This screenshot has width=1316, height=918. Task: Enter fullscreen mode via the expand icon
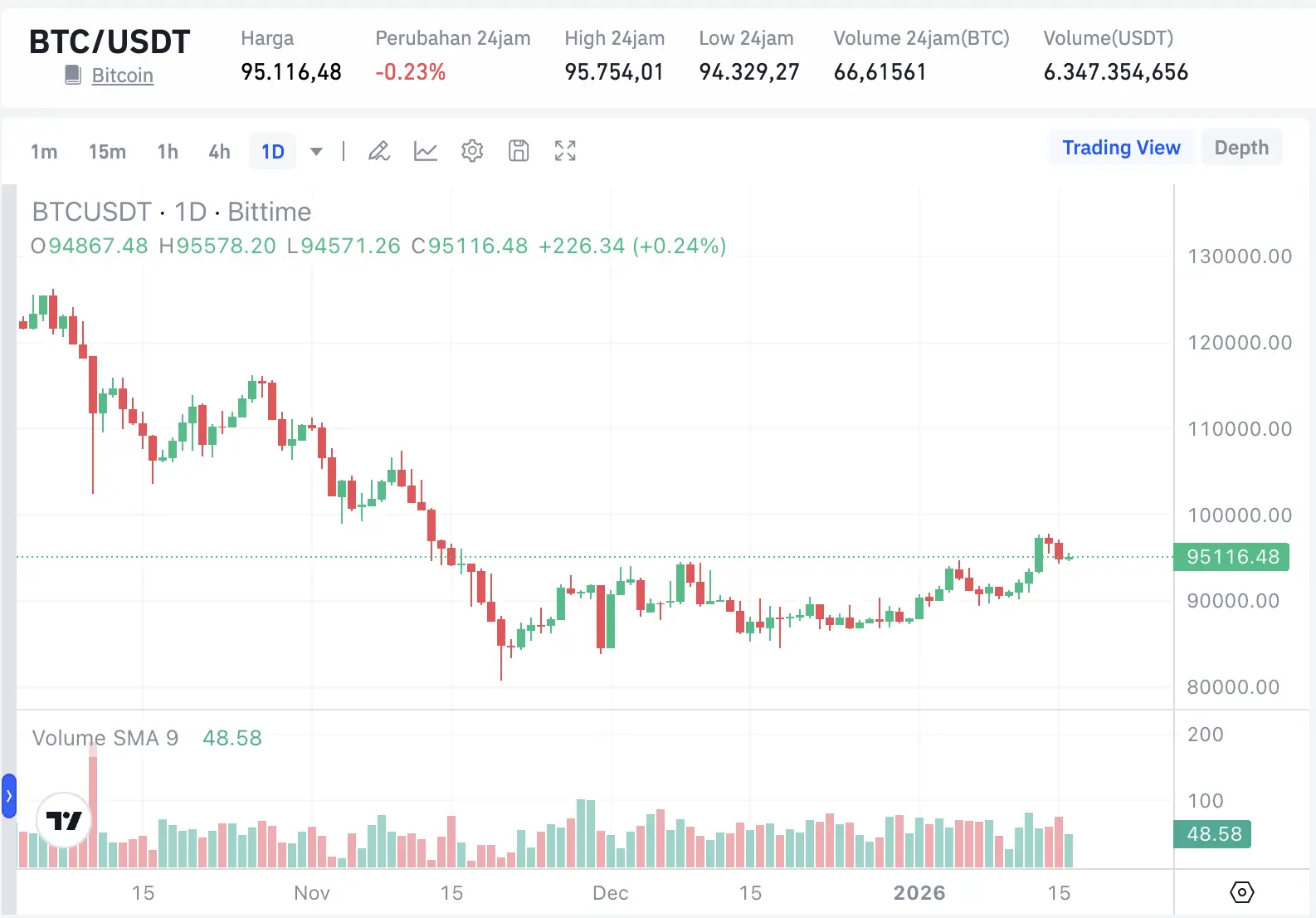coord(565,151)
